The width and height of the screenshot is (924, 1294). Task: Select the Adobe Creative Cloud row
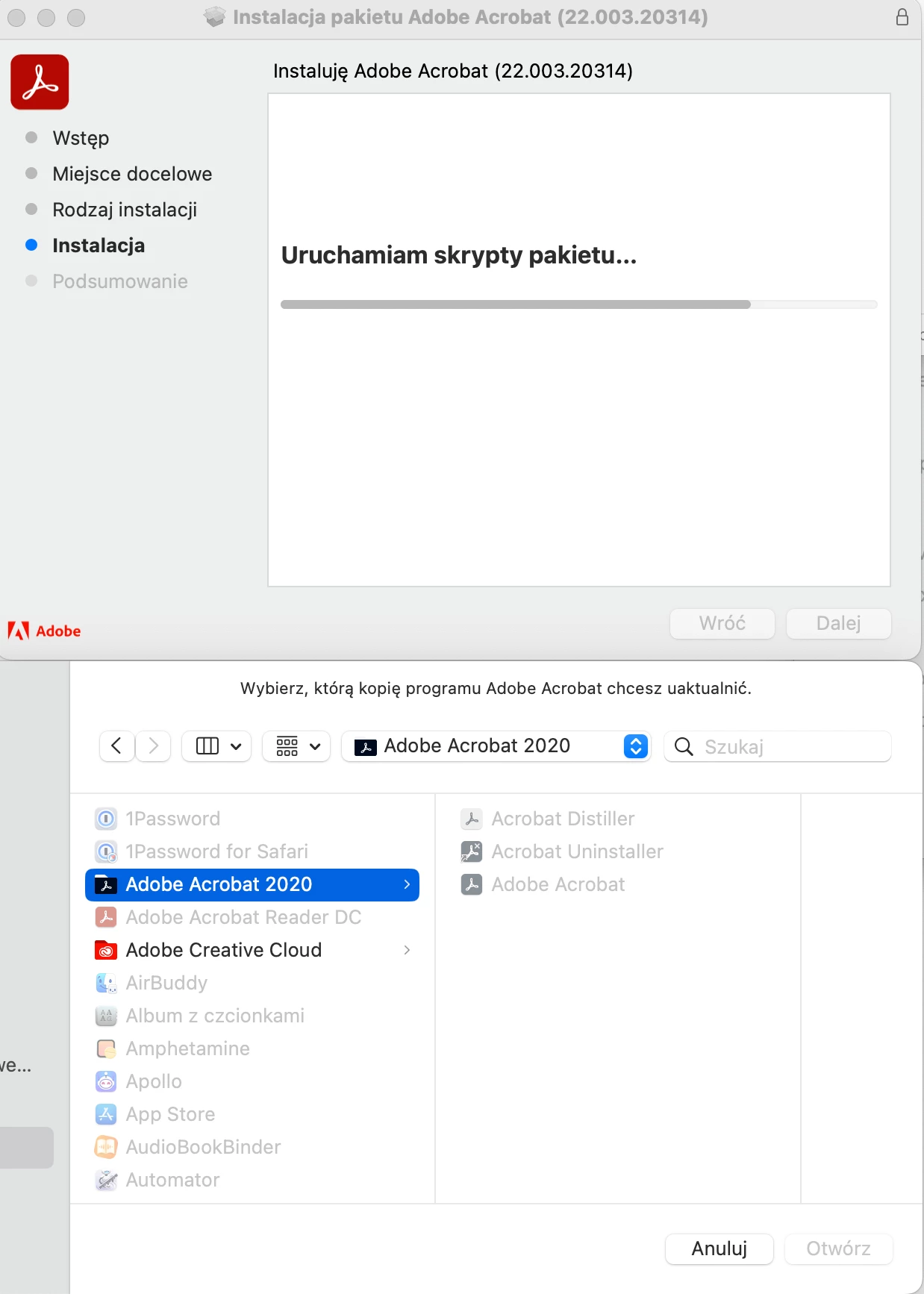tap(252, 950)
